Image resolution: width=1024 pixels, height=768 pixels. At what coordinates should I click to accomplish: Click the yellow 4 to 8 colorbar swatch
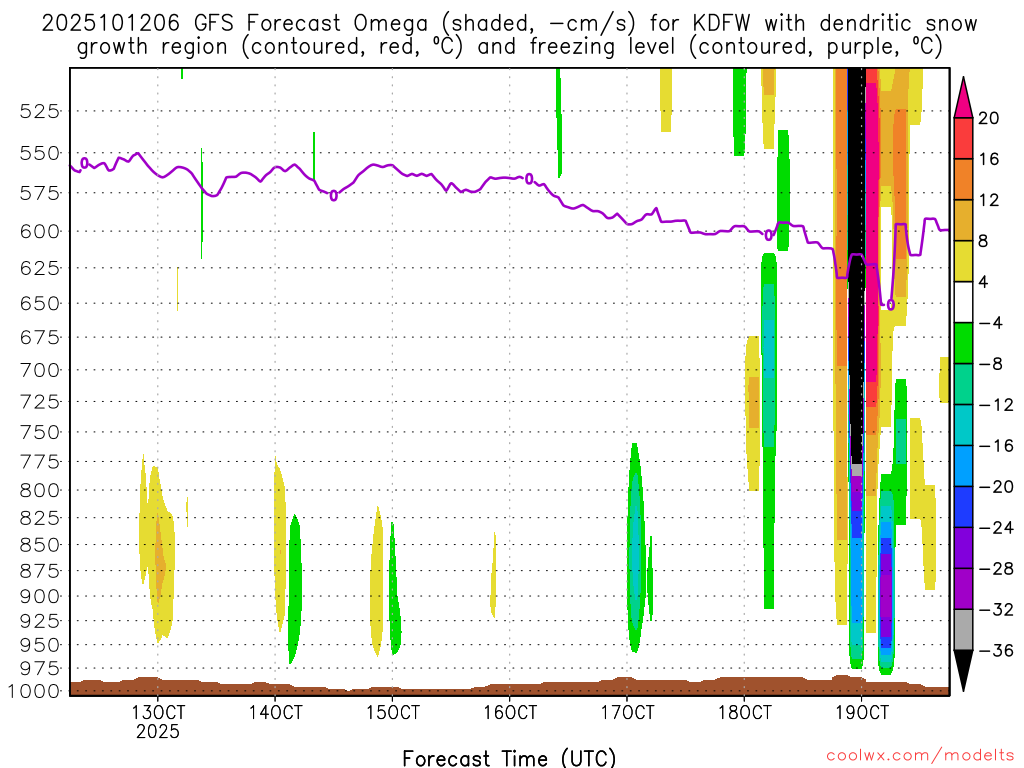click(963, 261)
